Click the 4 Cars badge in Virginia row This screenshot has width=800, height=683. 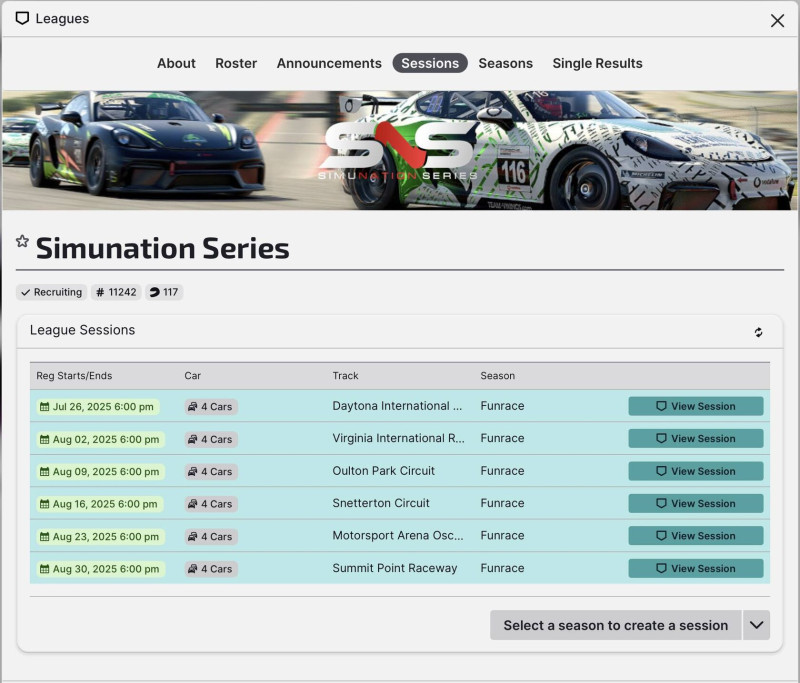(x=211, y=439)
